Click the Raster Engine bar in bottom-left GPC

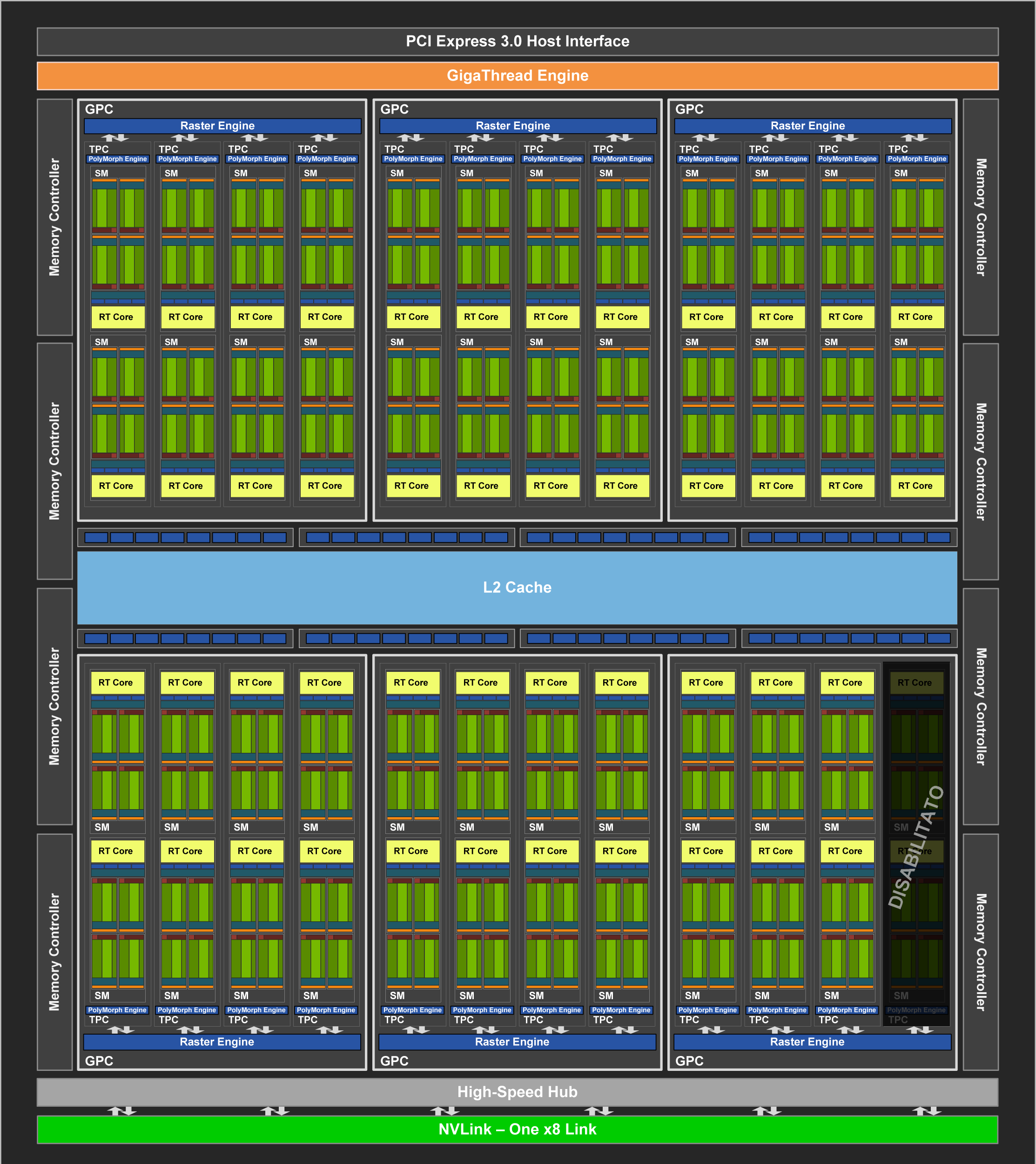[222, 1042]
